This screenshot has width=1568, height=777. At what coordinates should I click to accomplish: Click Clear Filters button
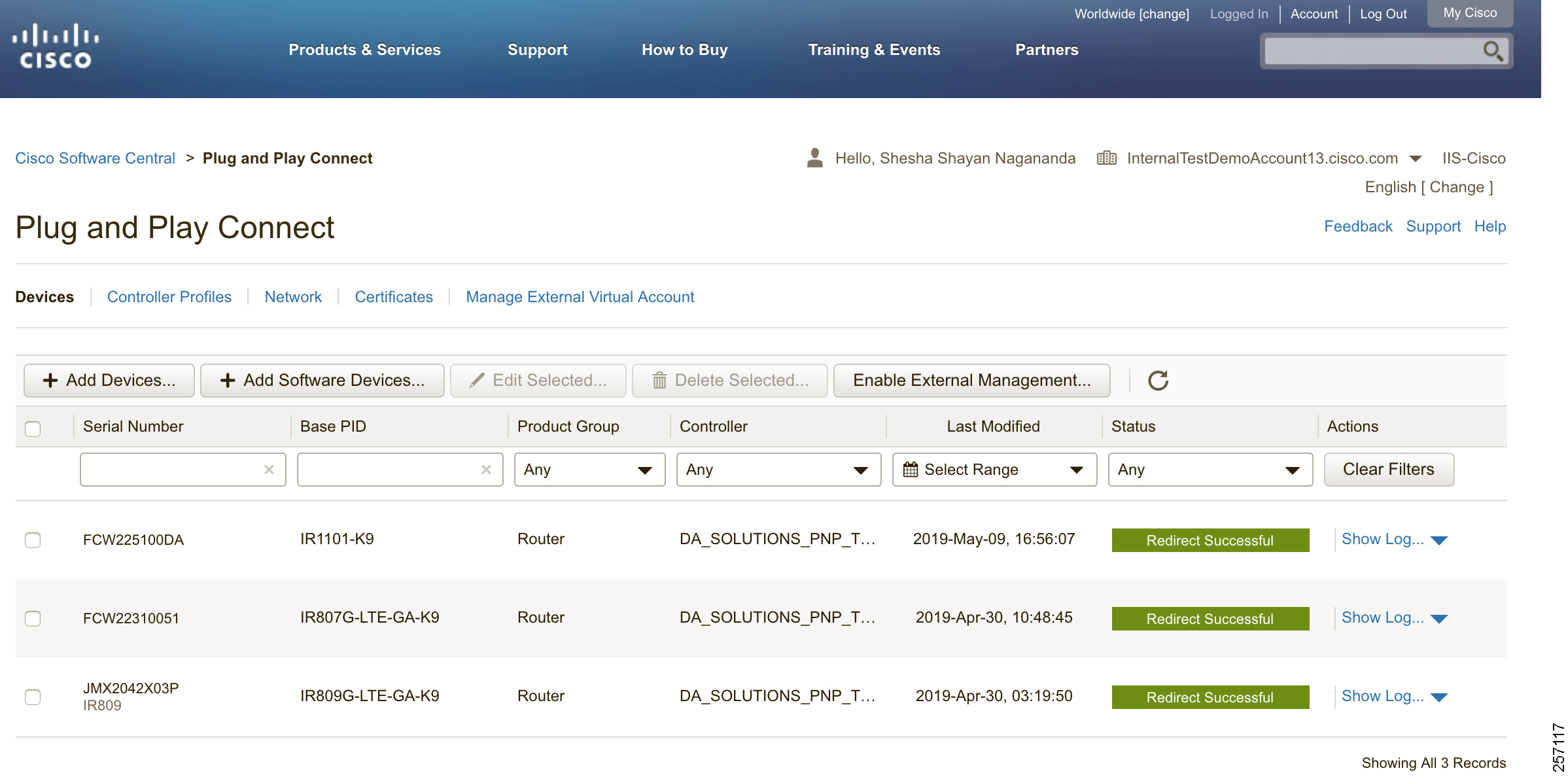tap(1389, 470)
